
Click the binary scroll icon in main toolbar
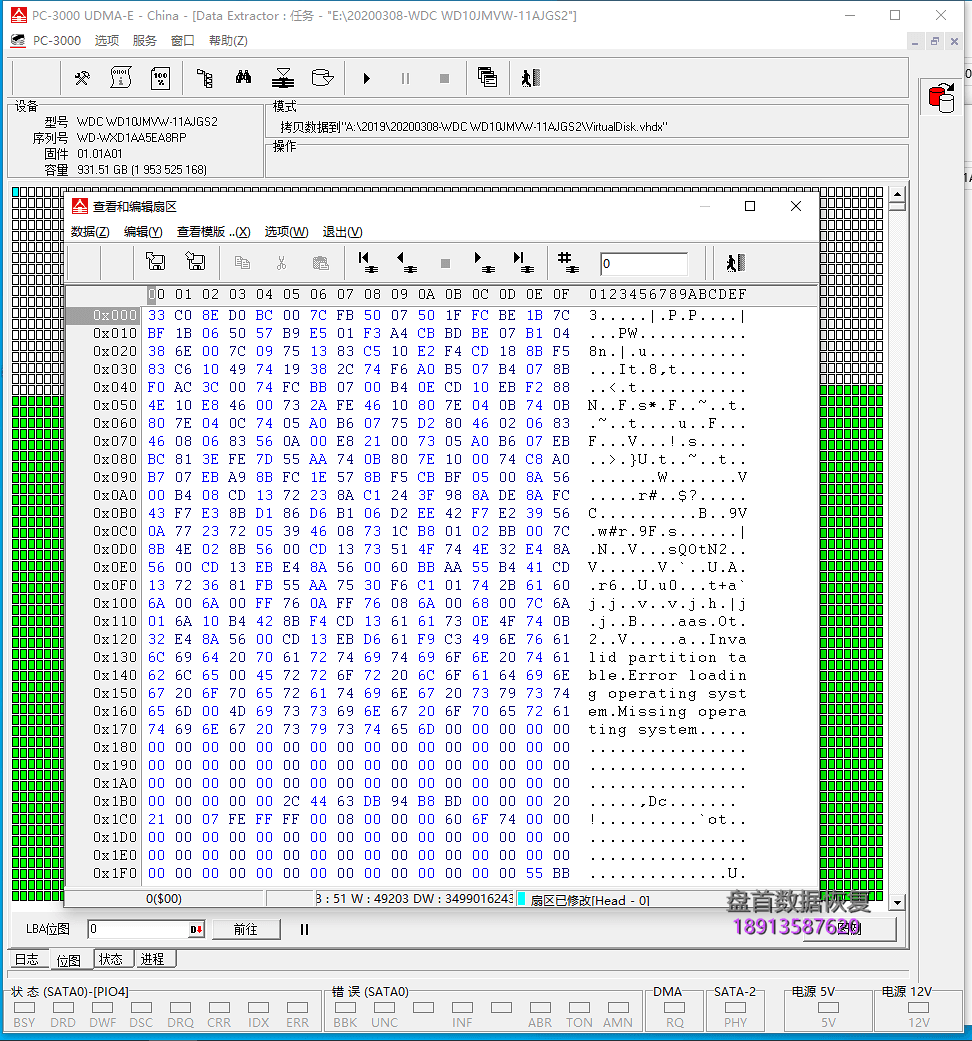pyautogui.click(x=121, y=78)
